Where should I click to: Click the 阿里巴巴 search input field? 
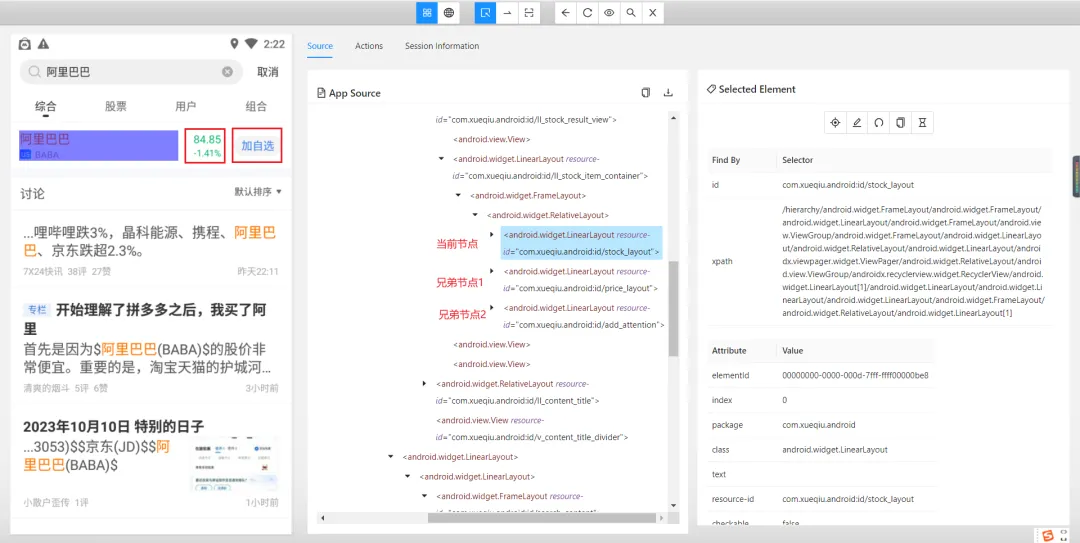point(131,72)
